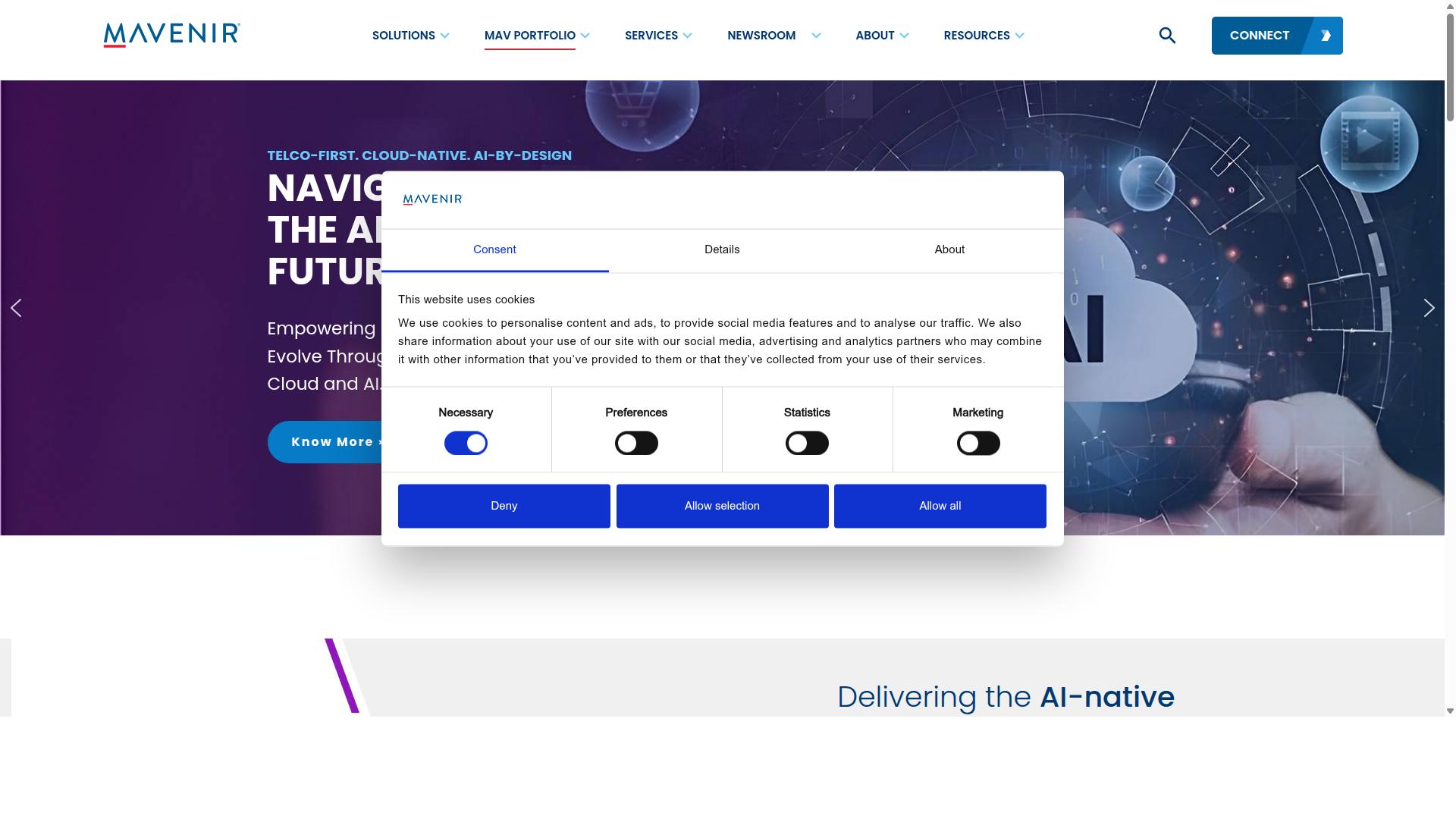Expand the About menu chevron
The image size is (1456, 819).
tap(904, 36)
